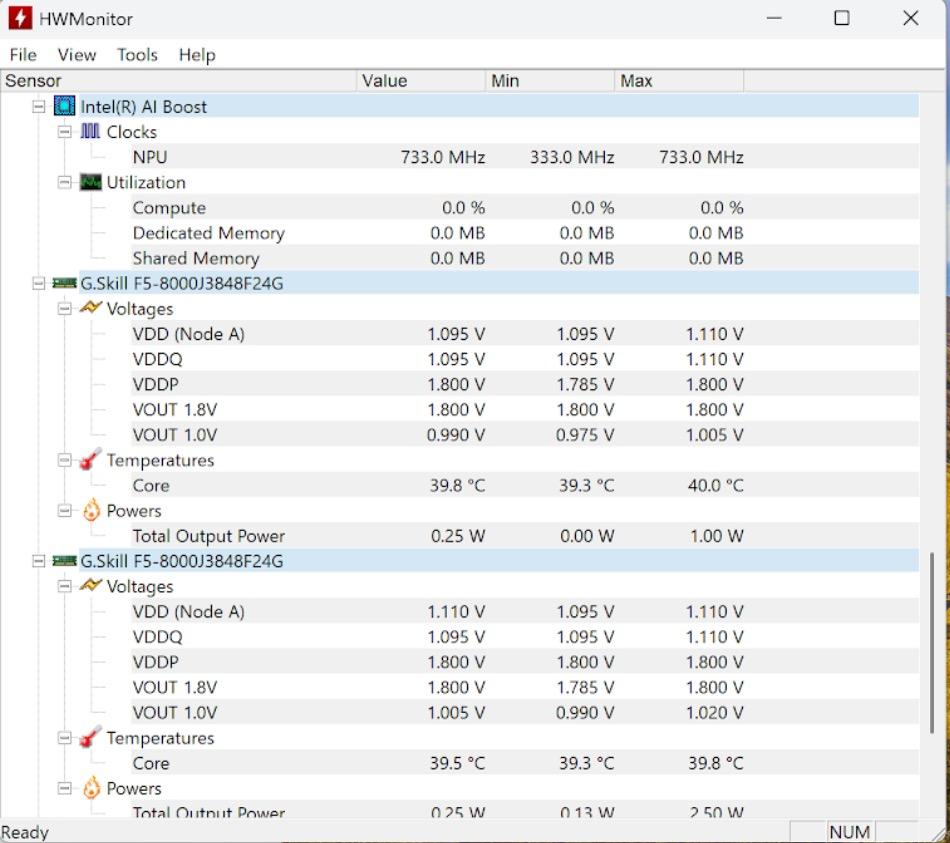Collapse the second G.Skill memory node
Screen dimensions: 950x843
coord(39,561)
